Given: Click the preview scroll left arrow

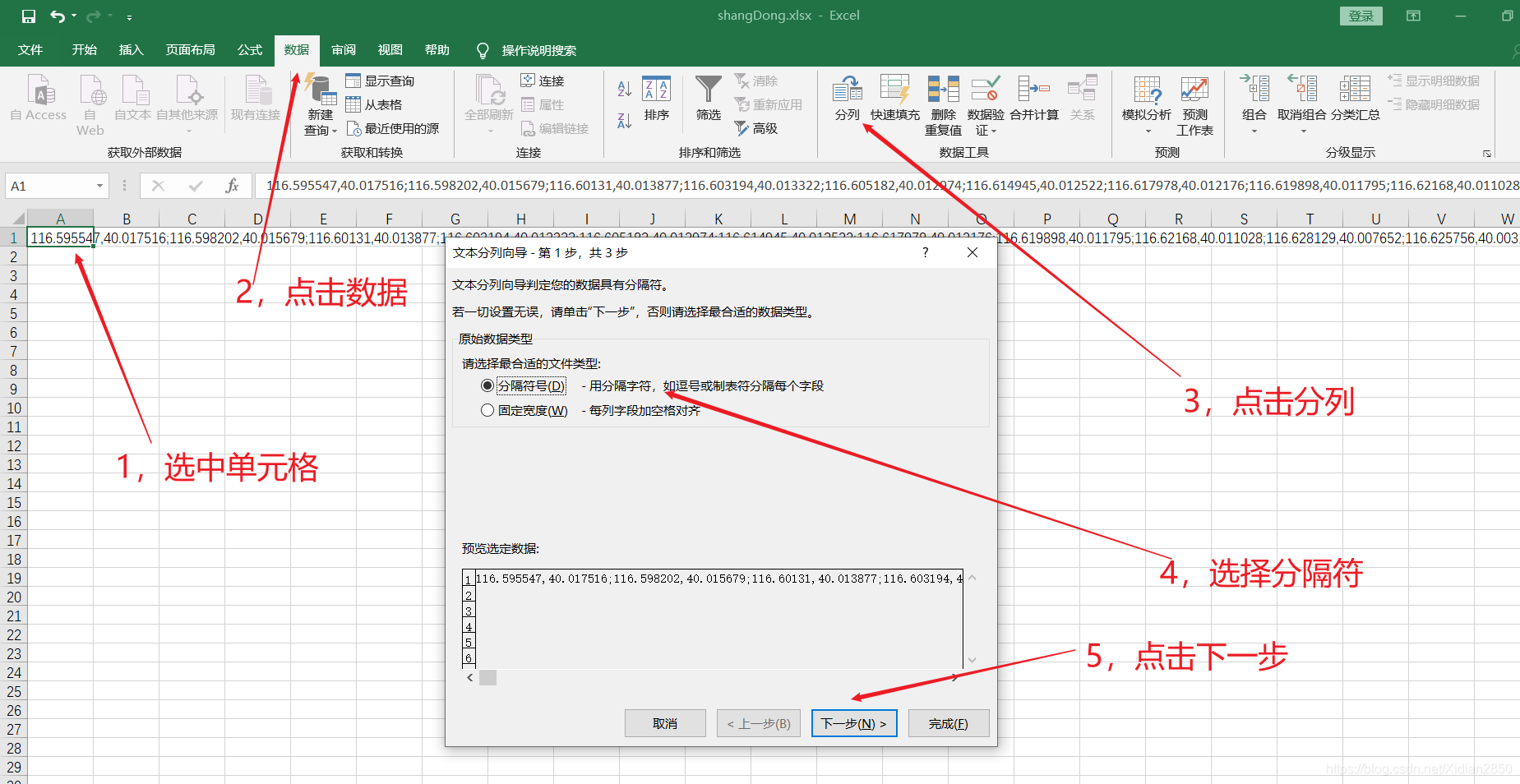Looking at the screenshot, I should 469,677.
